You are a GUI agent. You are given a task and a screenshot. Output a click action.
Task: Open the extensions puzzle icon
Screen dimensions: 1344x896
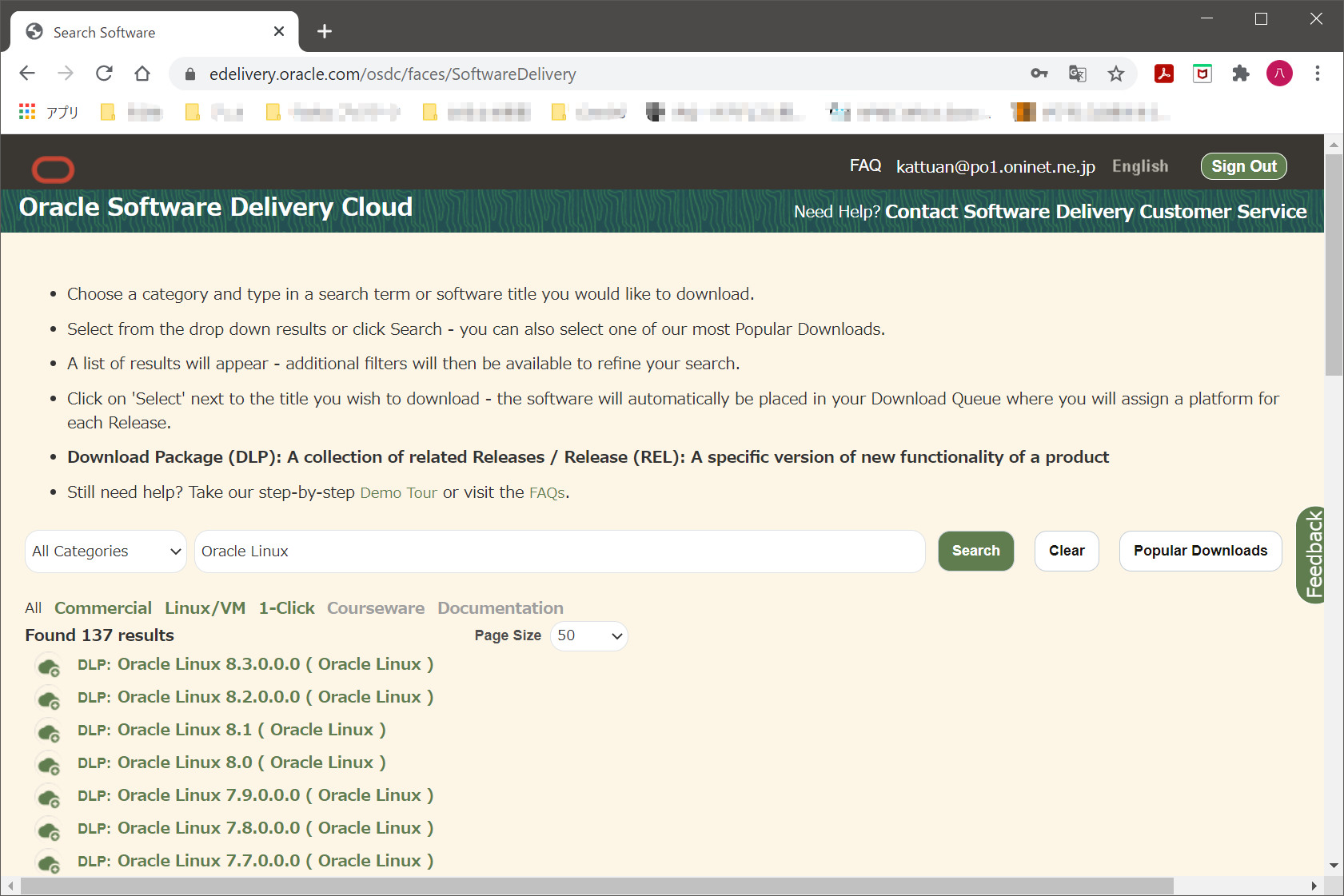click(x=1241, y=74)
